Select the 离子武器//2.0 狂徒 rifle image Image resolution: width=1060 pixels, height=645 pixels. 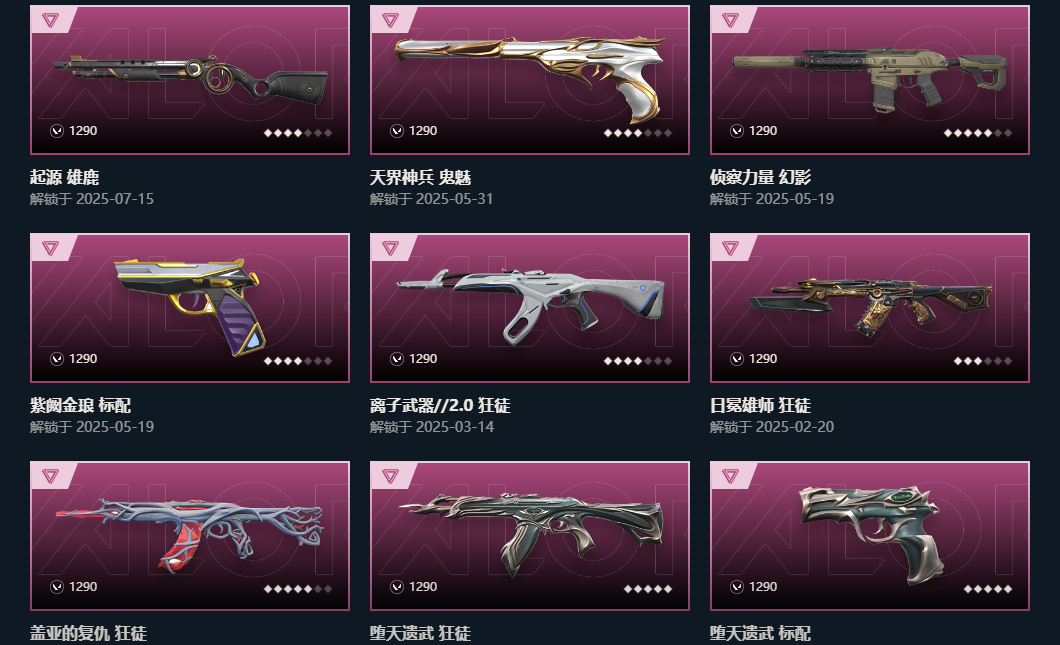coord(529,306)
